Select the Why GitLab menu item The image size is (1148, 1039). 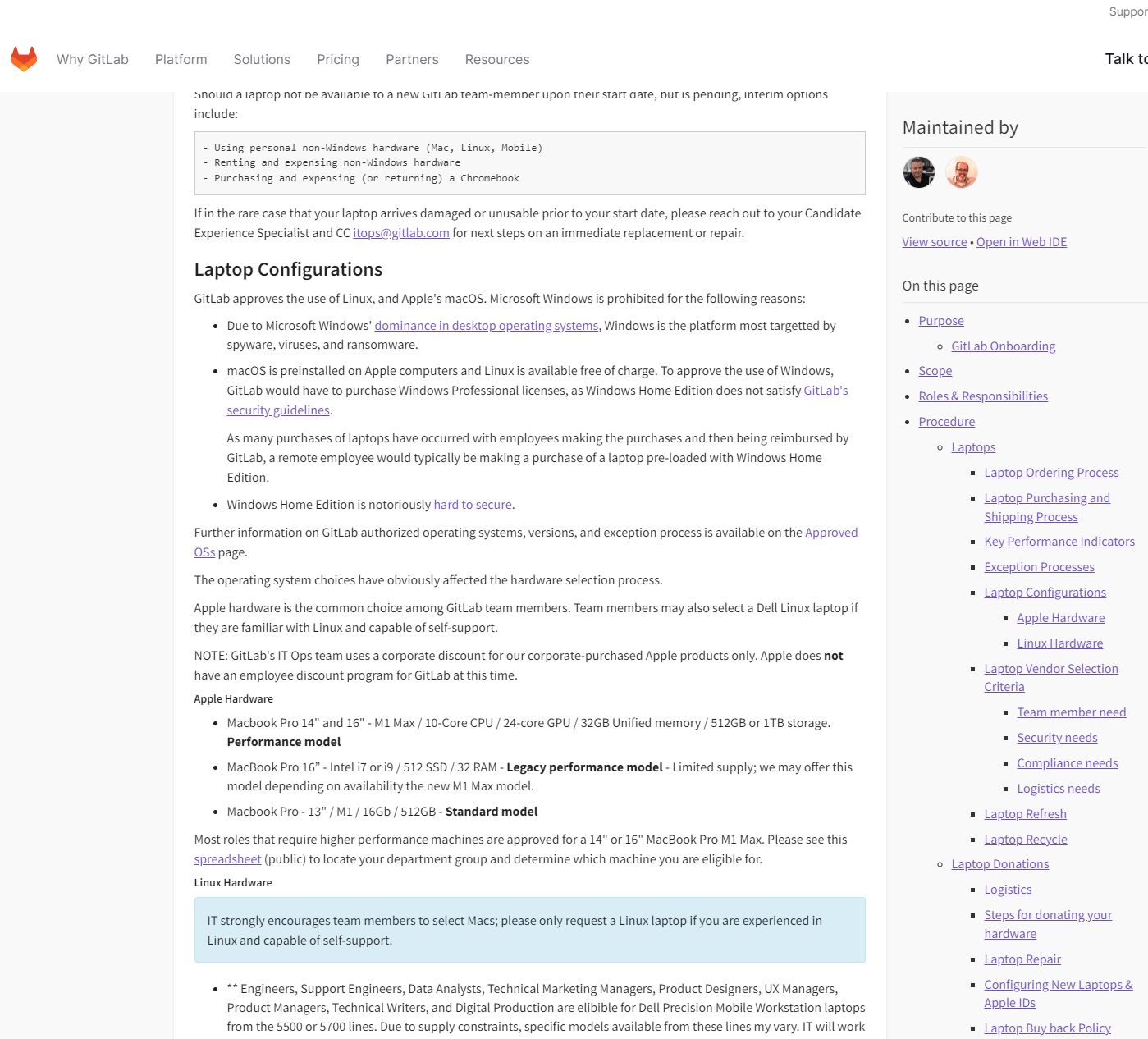pyautogui.click(x=92, y=59)
